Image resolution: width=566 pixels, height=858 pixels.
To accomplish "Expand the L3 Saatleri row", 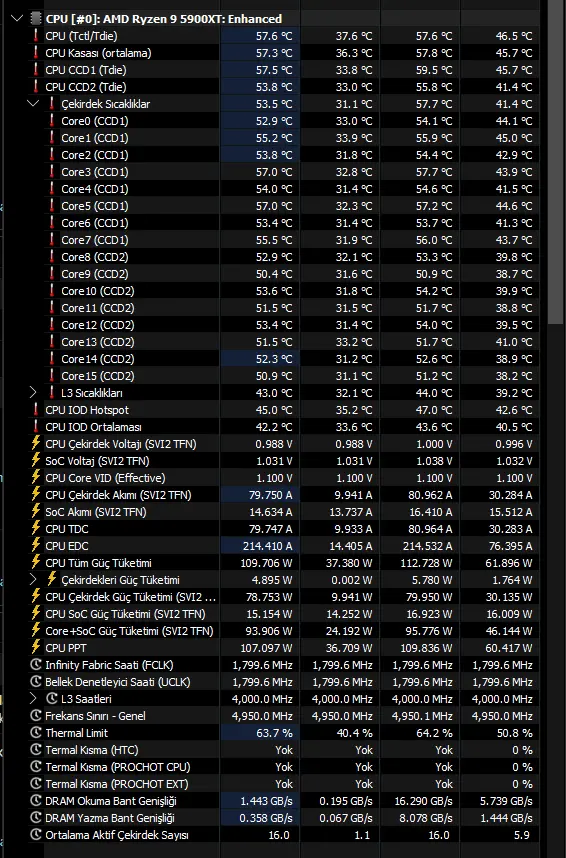I will (x=33, y=698).
